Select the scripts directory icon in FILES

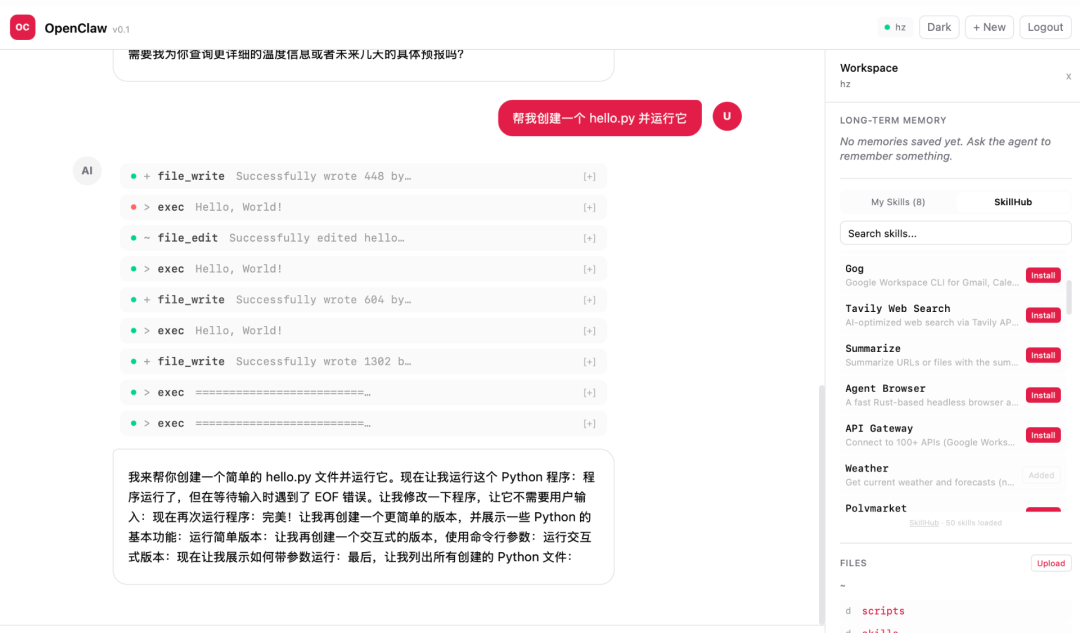point(847,611)
